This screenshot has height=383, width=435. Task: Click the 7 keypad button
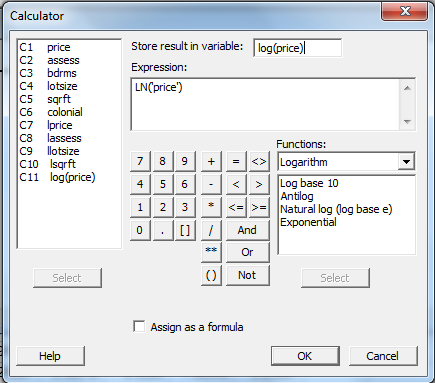(140, 161)
